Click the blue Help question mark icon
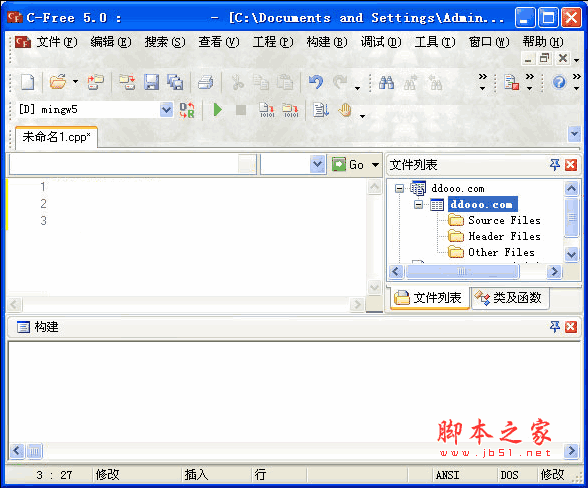Viewport: 588px width, 488px height. click(559, 82)
